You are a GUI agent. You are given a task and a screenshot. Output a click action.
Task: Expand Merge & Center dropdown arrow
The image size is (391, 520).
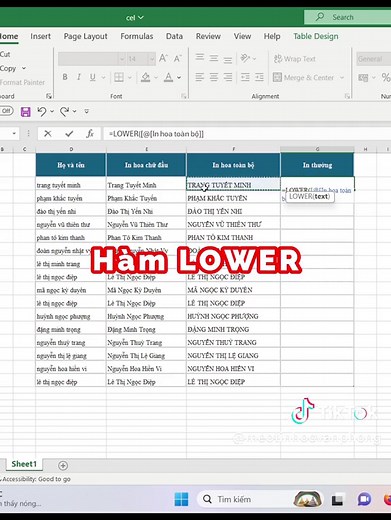[342, 78]
